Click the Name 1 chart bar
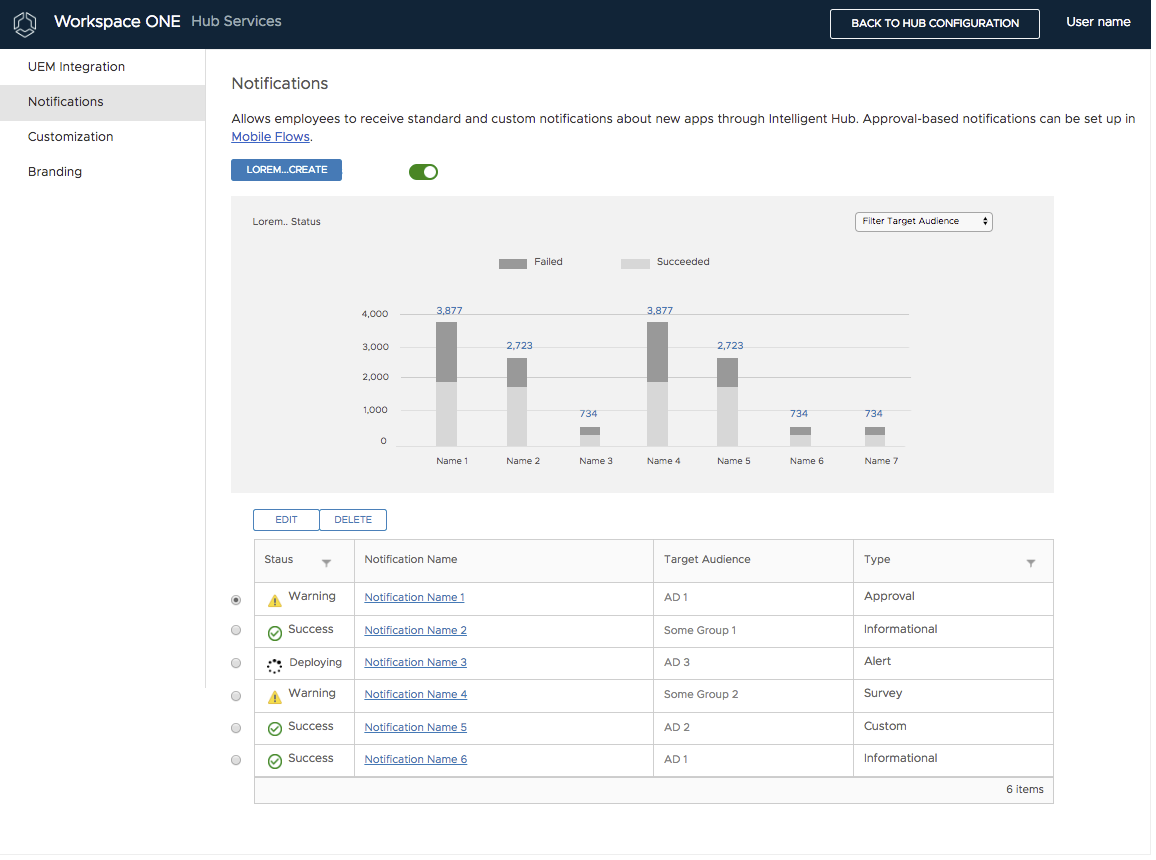1156x860 pixels. click(446, 384)
